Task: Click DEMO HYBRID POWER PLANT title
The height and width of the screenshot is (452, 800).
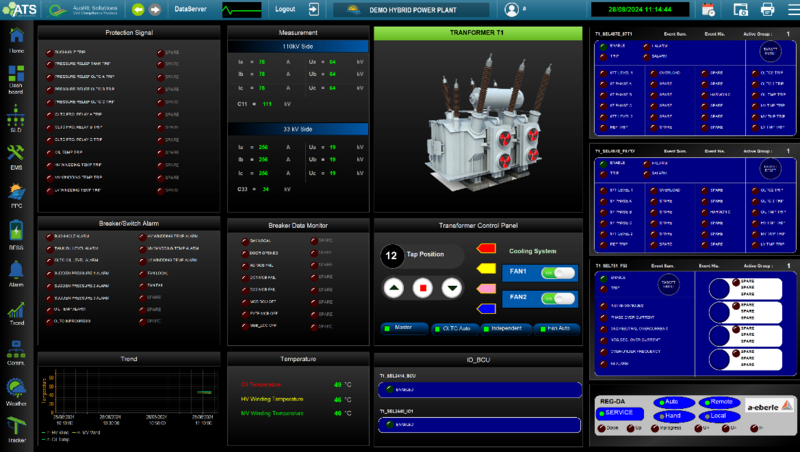Action: [412, 10]
